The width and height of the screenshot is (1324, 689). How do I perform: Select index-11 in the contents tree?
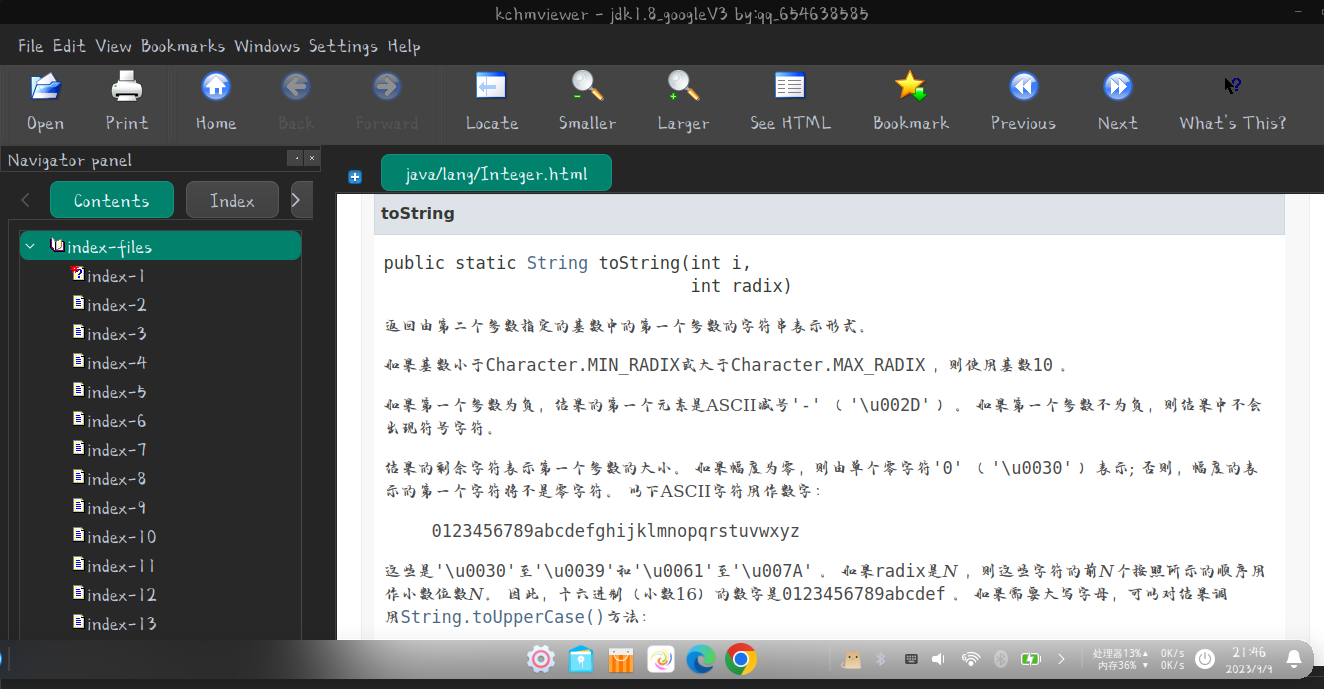tap(121, 566)
